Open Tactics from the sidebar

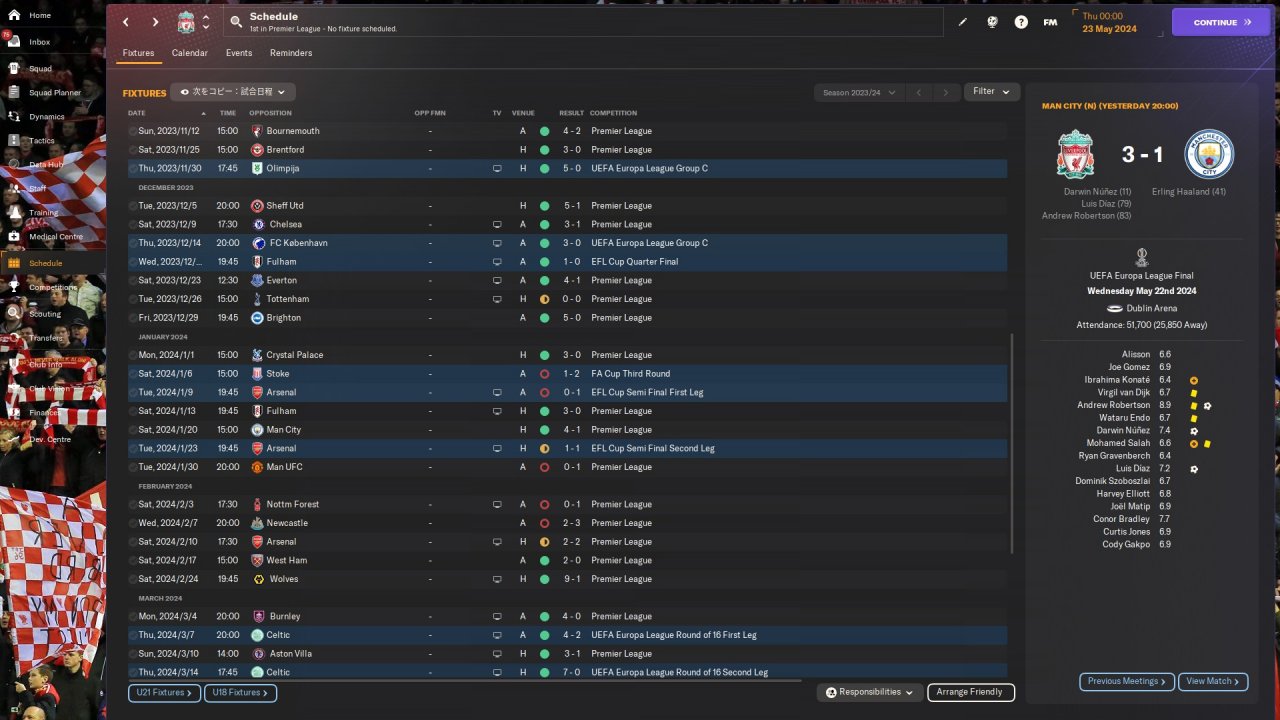42,141
